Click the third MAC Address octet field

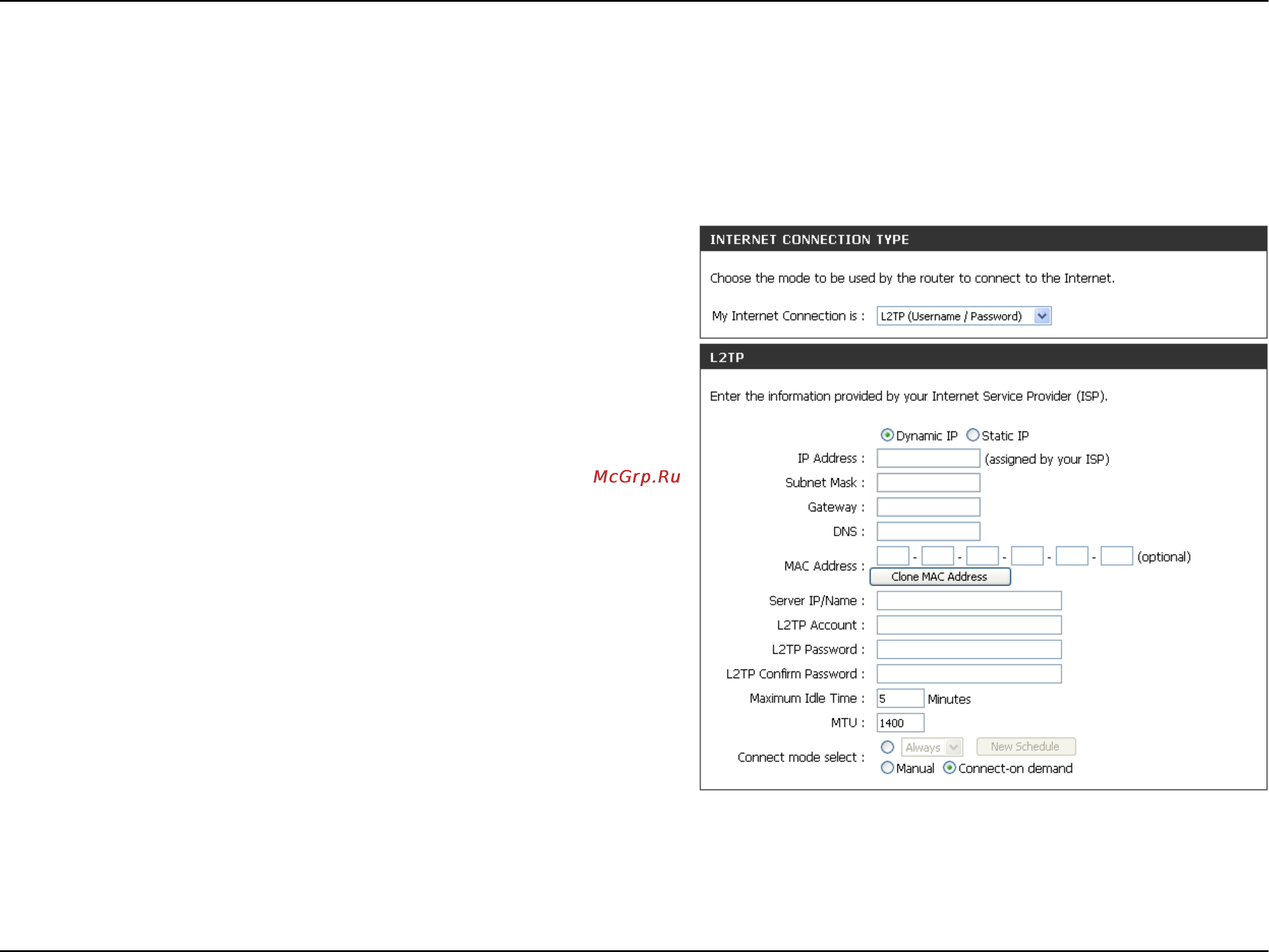982,556
